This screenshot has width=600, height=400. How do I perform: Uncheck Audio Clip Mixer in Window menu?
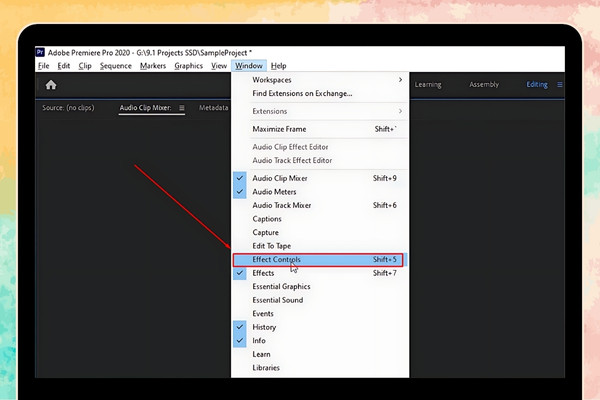pos(320,178)
